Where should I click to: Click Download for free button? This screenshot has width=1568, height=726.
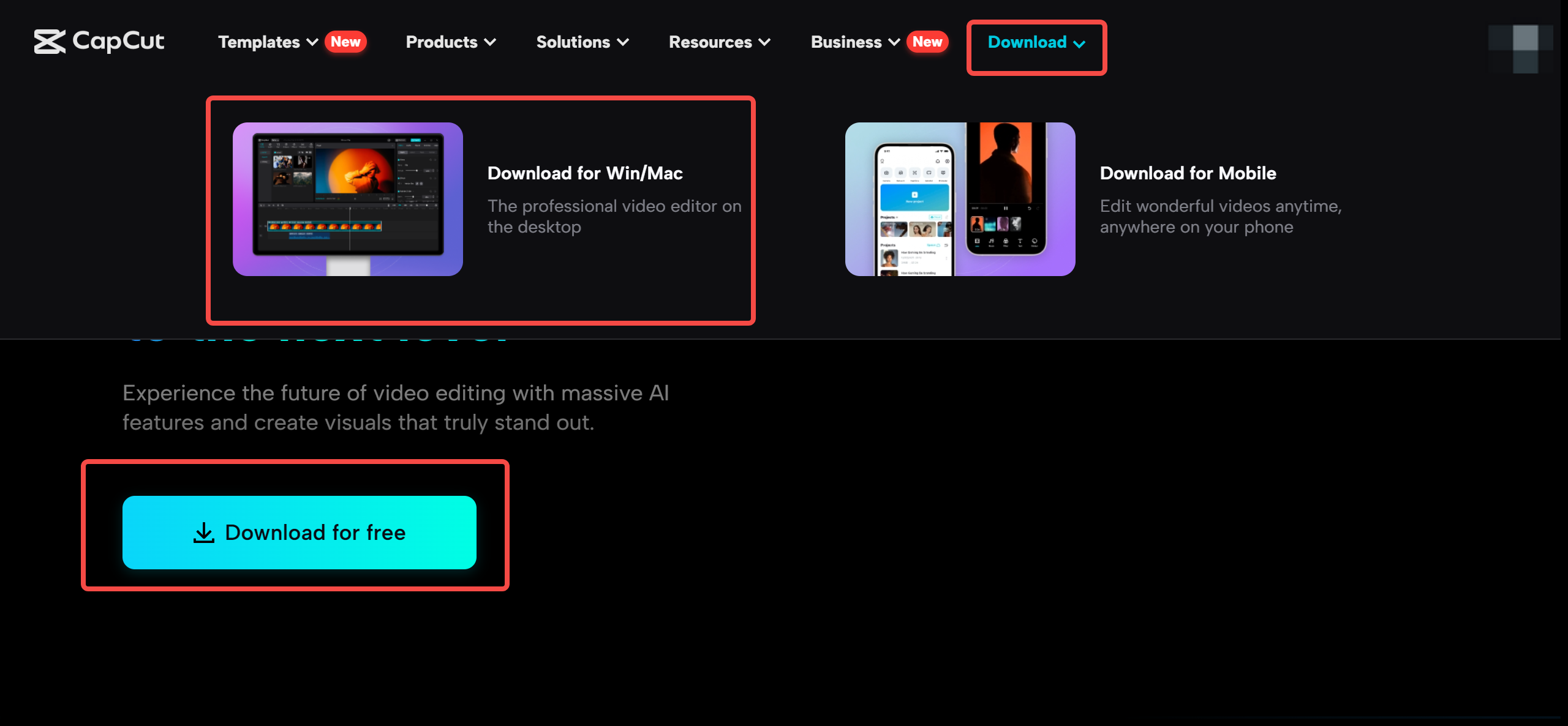coord(298,531)
